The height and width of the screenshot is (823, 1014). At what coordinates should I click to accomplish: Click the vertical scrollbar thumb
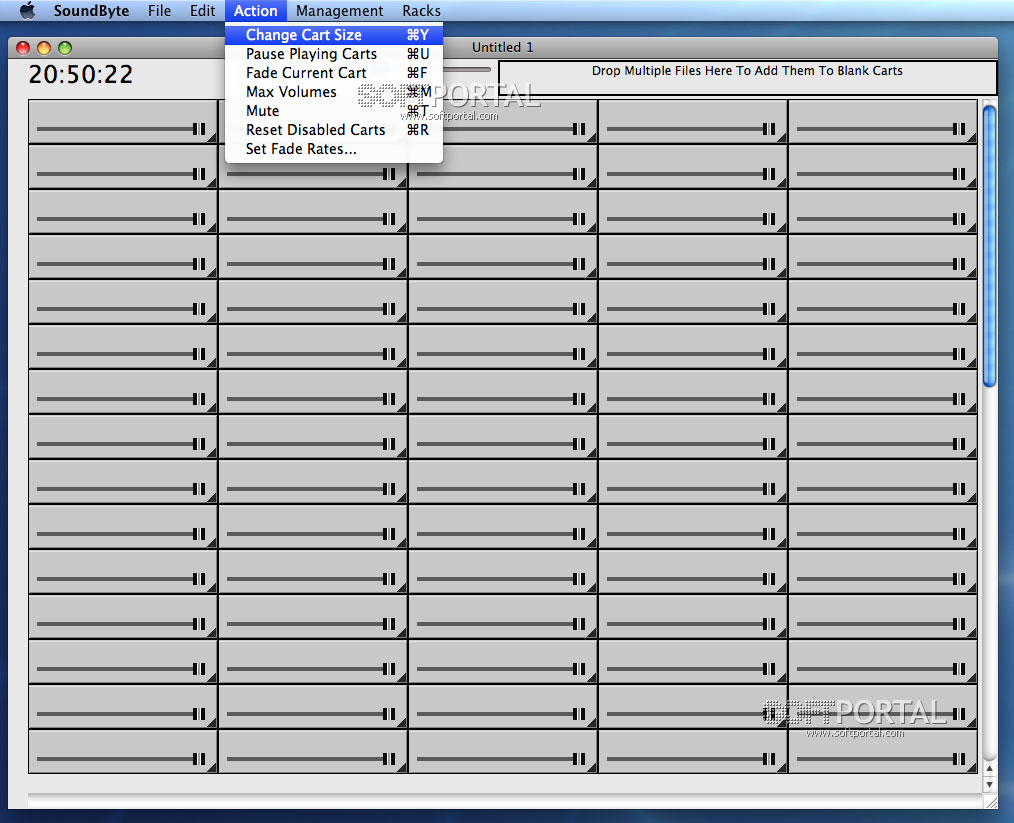(989, 246)
